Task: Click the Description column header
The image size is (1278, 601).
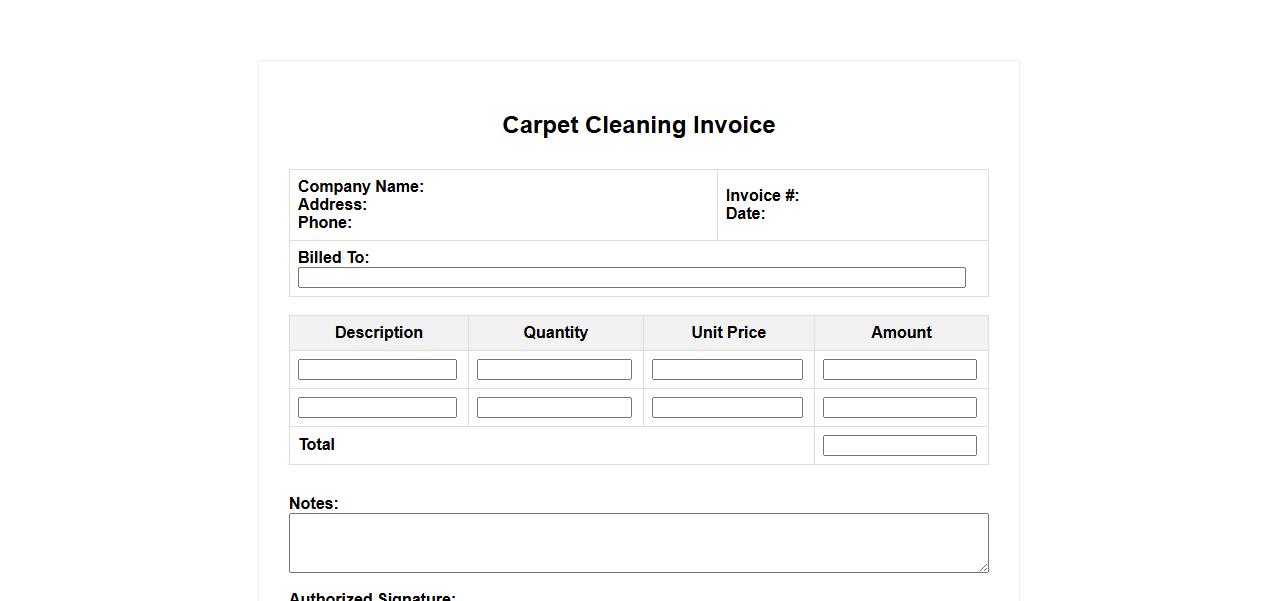Action: point(378,332)
